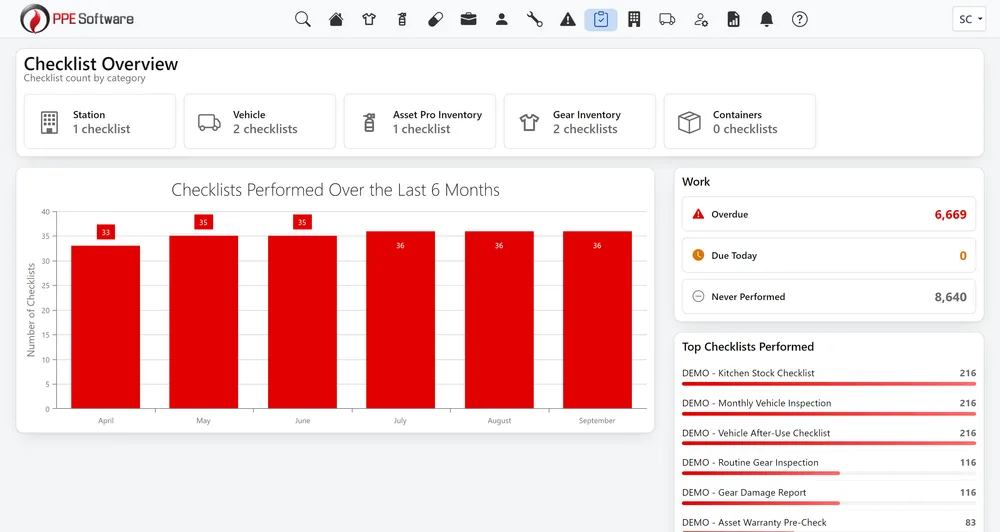Screen dimensions: 1000x532
Task: Click the Gear Damage Report progress bar
Action: (x=828, y=503)
